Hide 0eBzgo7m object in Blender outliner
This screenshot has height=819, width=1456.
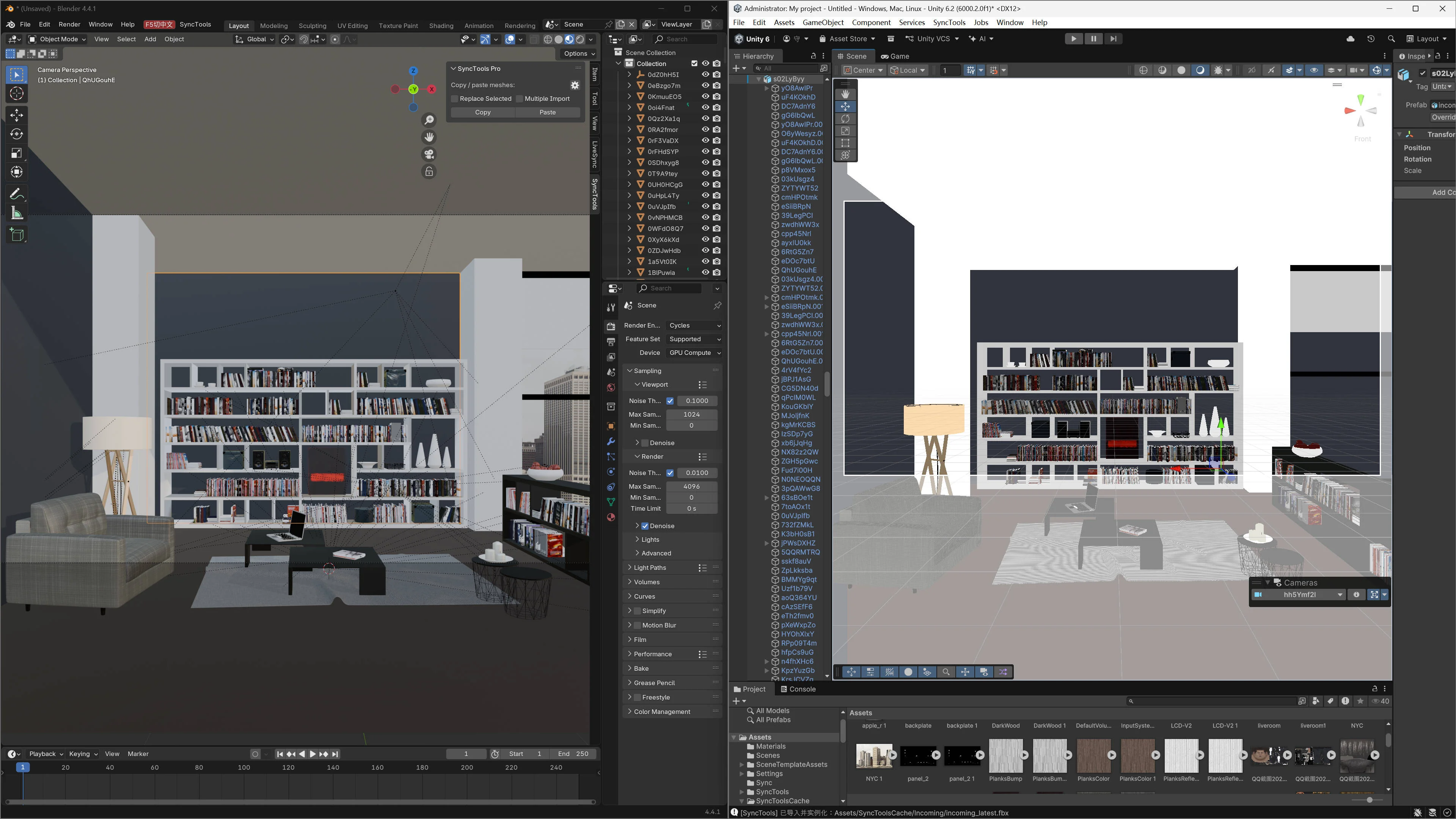tap(705, 86)
